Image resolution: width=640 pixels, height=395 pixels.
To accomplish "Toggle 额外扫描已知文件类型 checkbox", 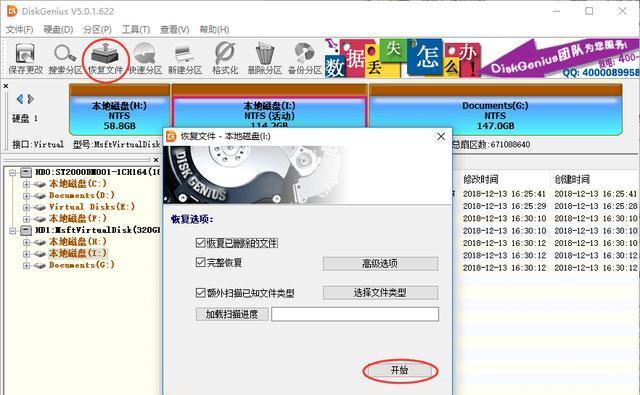I will click(200, 293).
